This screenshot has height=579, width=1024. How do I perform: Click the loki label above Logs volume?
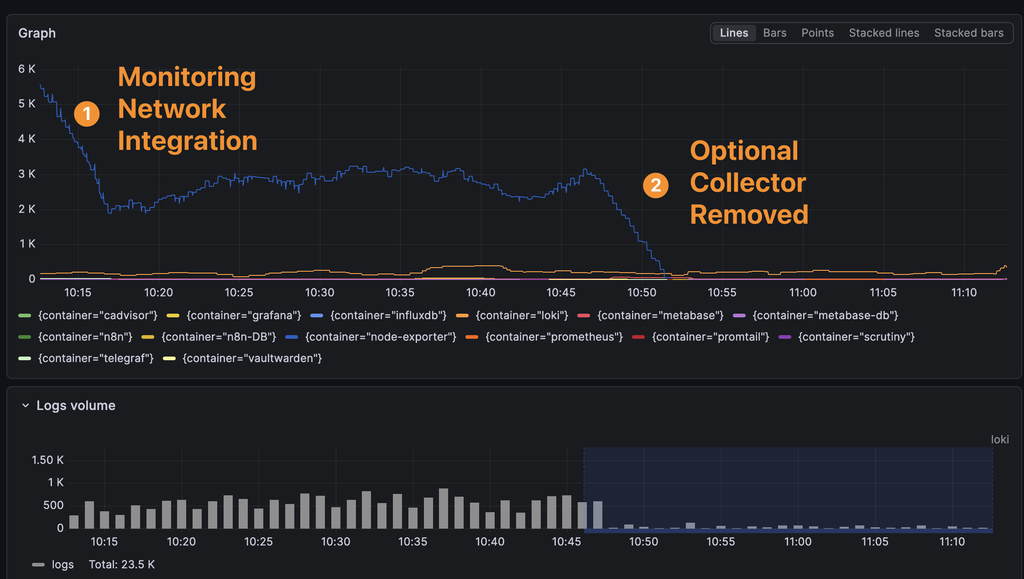coord(999,439)
